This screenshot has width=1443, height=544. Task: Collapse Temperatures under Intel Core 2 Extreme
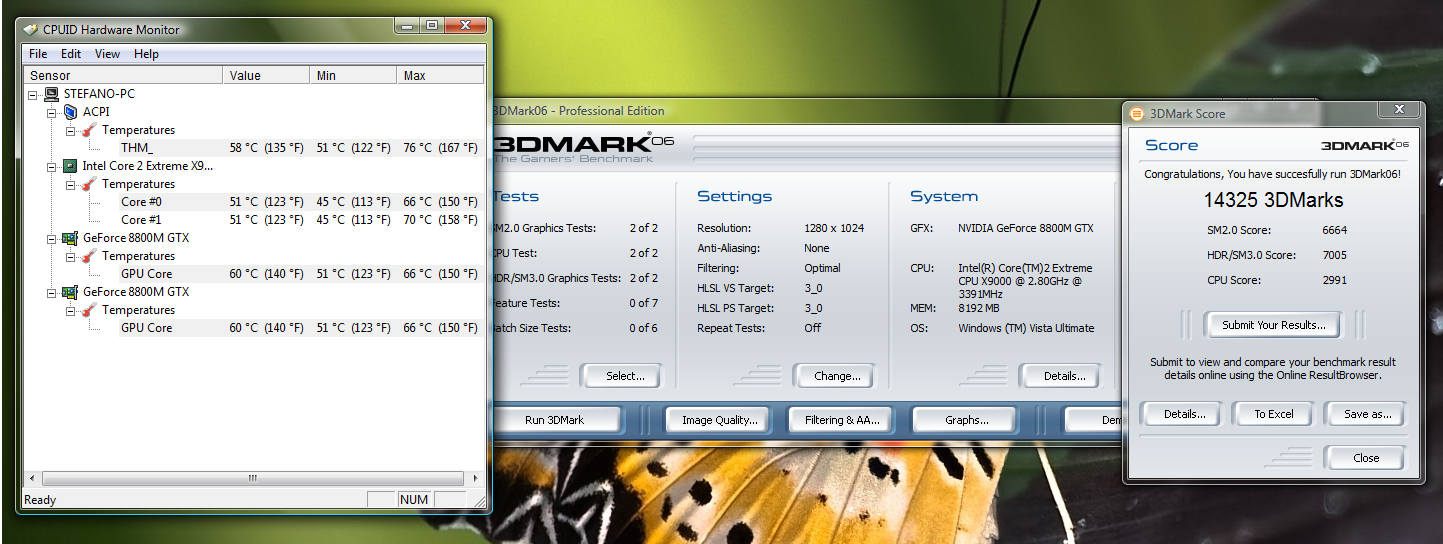pos(70,184)
